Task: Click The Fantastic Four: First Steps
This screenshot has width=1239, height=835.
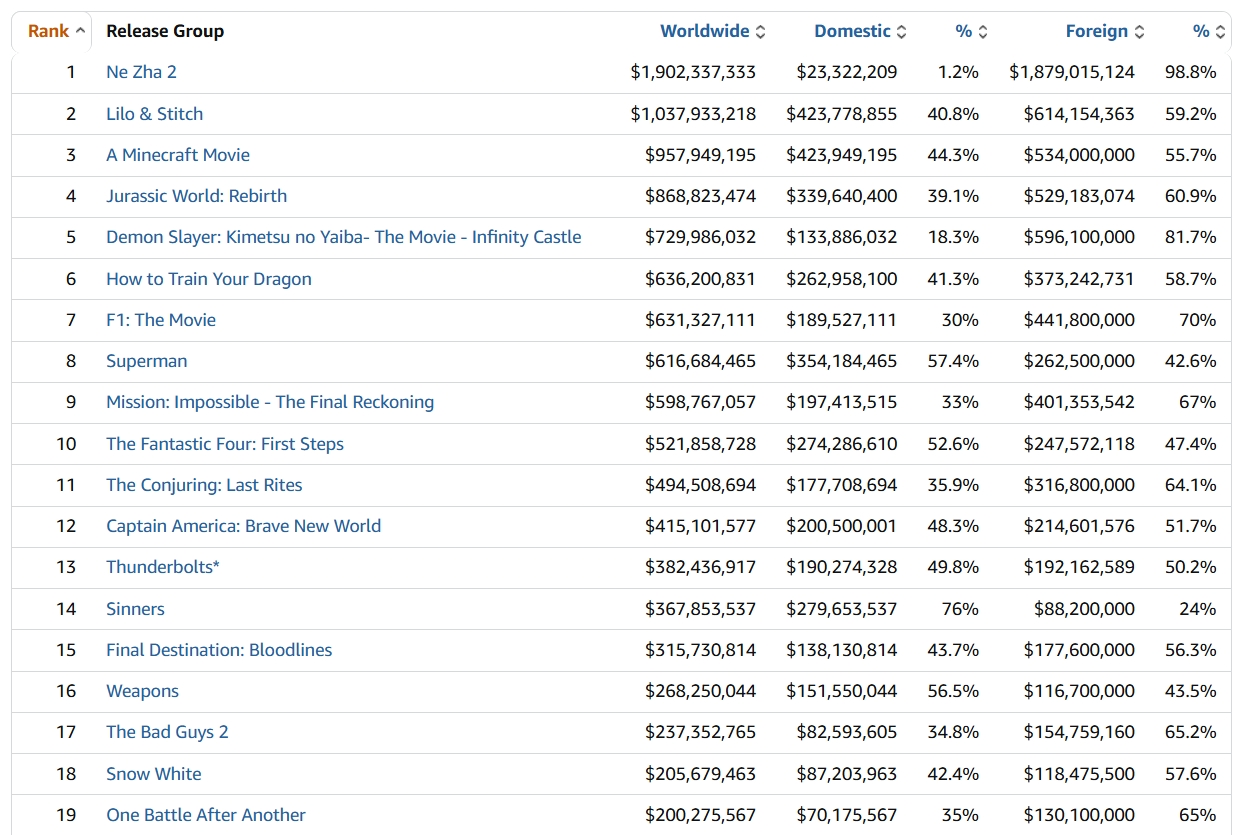Action: pos(225,444)
